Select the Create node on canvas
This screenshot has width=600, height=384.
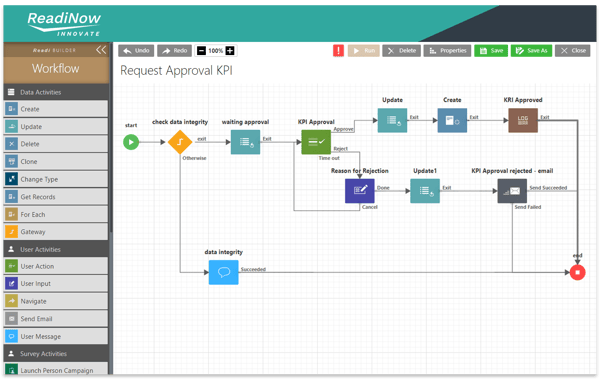point(452,120)
